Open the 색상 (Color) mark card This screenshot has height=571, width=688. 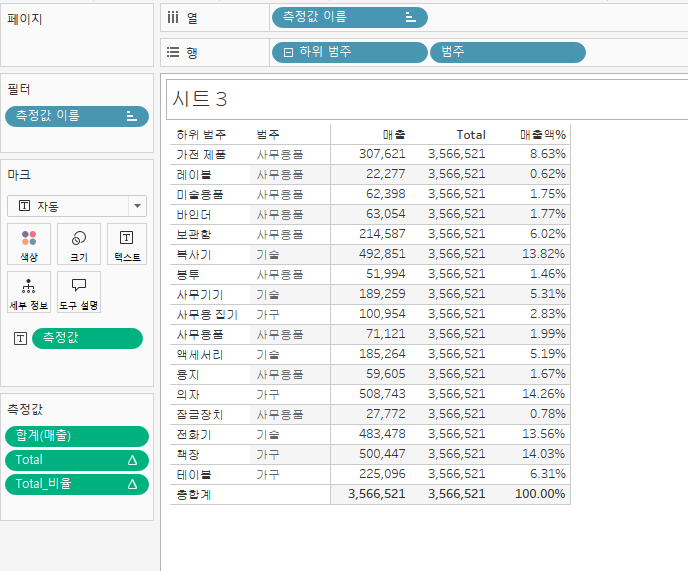click(x=29, y=244)
